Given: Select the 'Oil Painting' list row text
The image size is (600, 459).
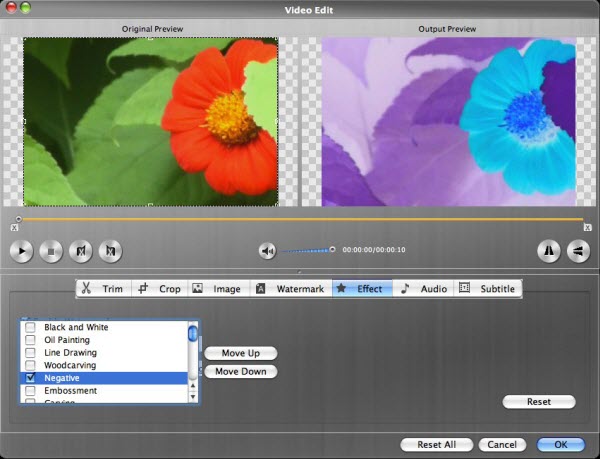Looking at the screenshot, I should [67, 340].
